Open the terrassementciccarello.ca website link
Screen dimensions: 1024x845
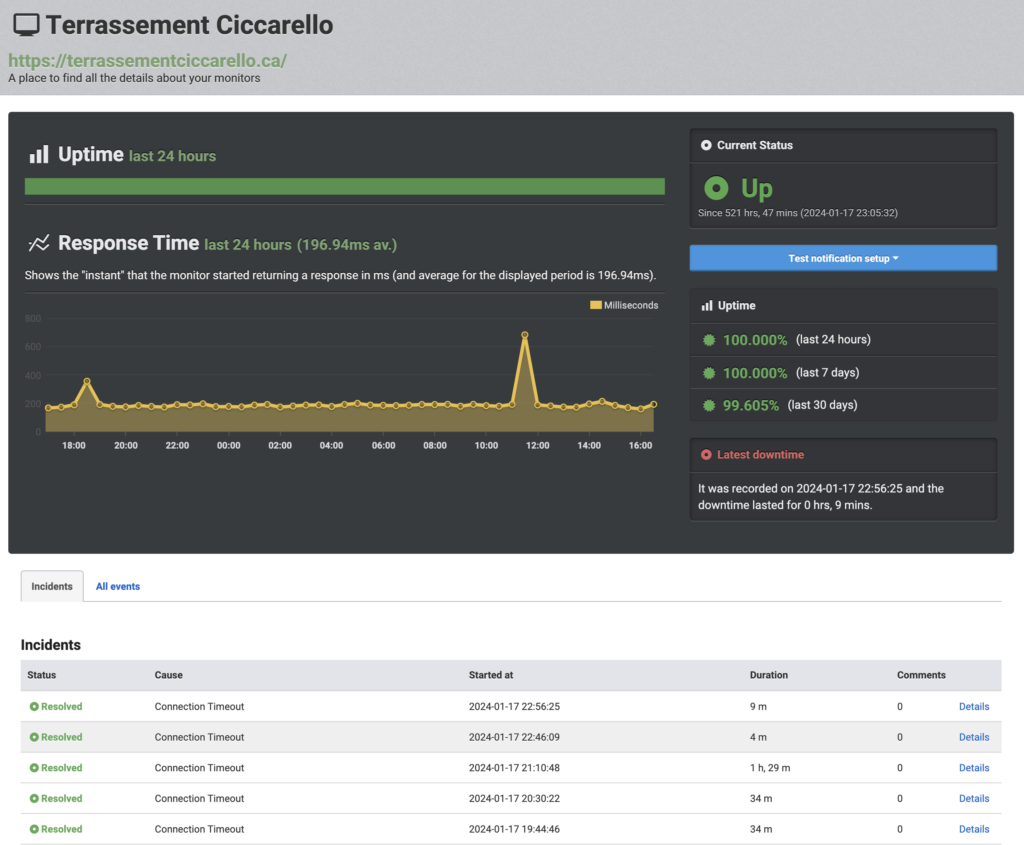point(148,60)
